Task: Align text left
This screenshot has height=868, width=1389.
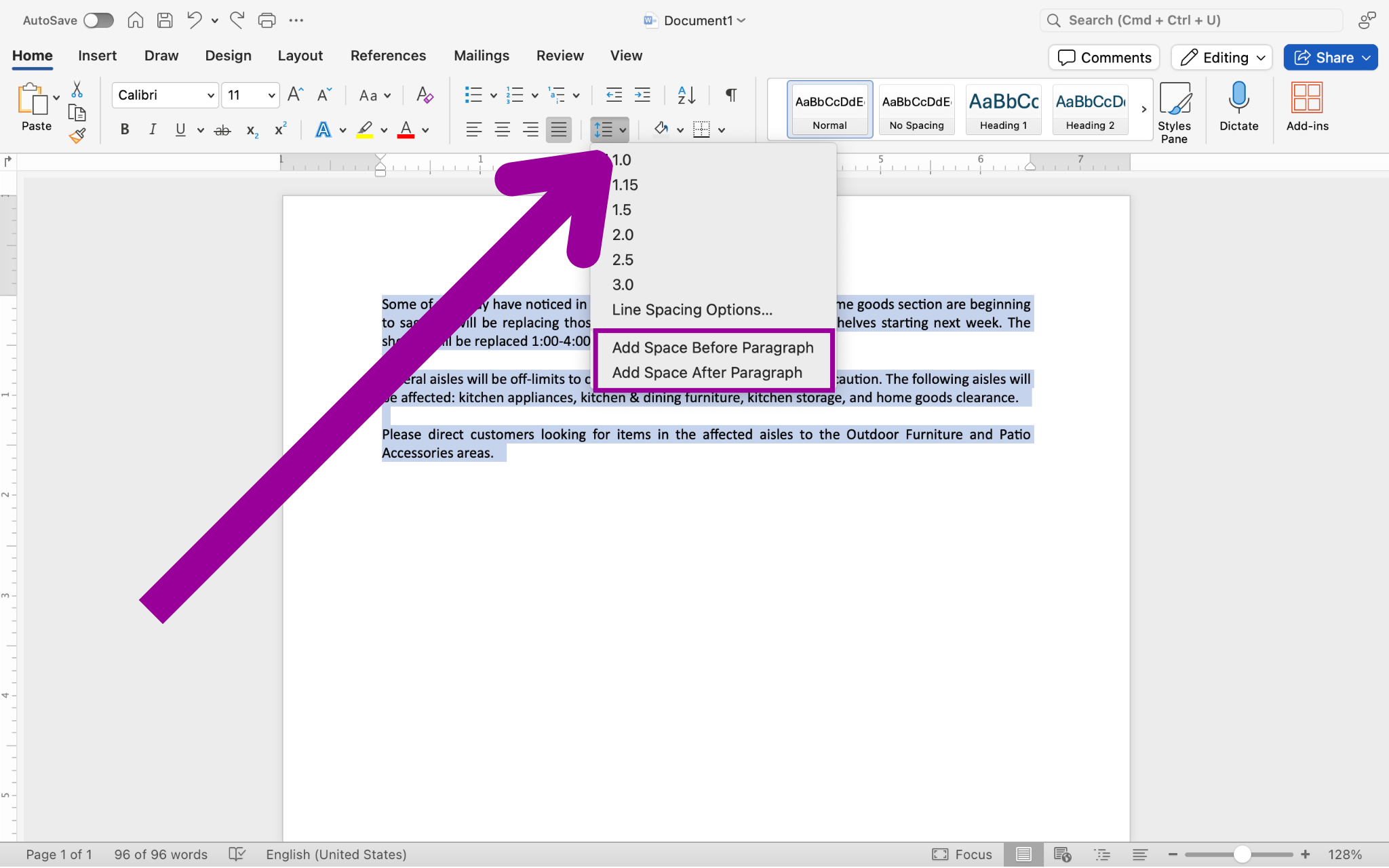Action: point(474,130)
